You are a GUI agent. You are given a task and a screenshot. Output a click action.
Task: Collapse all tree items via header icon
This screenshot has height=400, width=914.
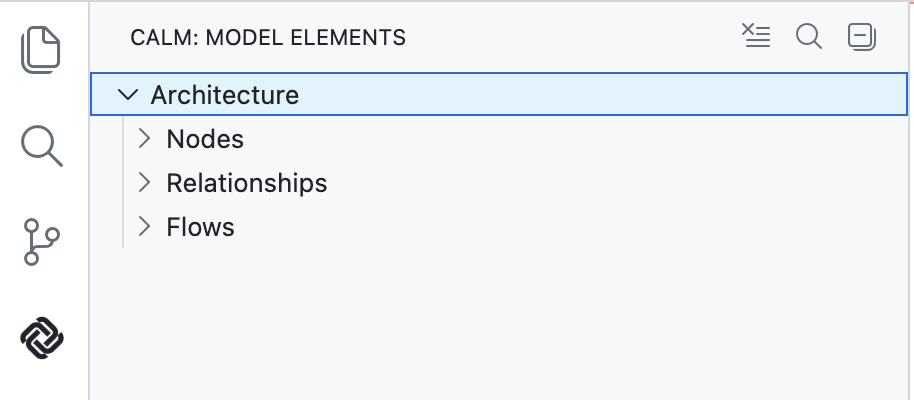click(861, 37)
